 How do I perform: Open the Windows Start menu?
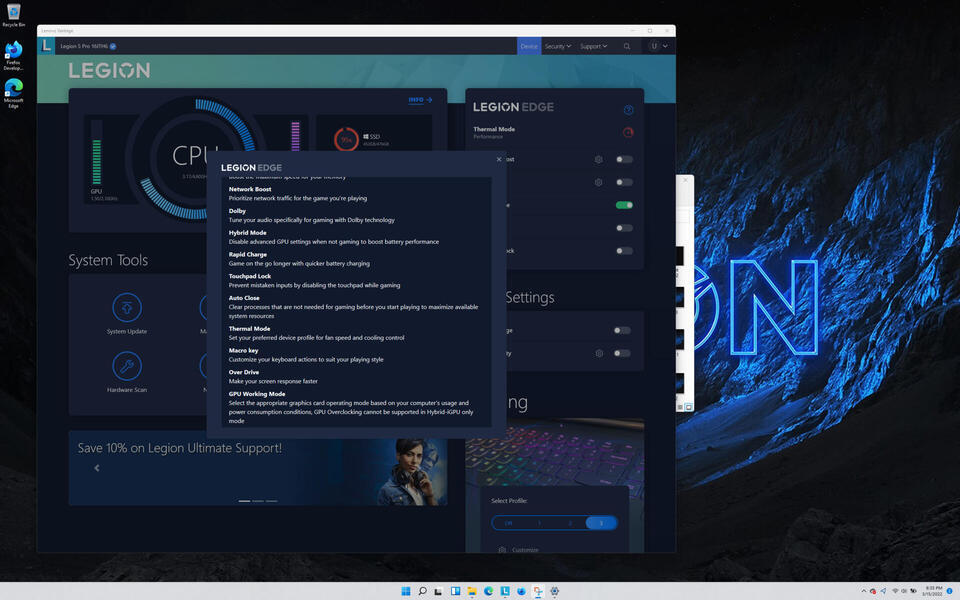pos(405,591)
